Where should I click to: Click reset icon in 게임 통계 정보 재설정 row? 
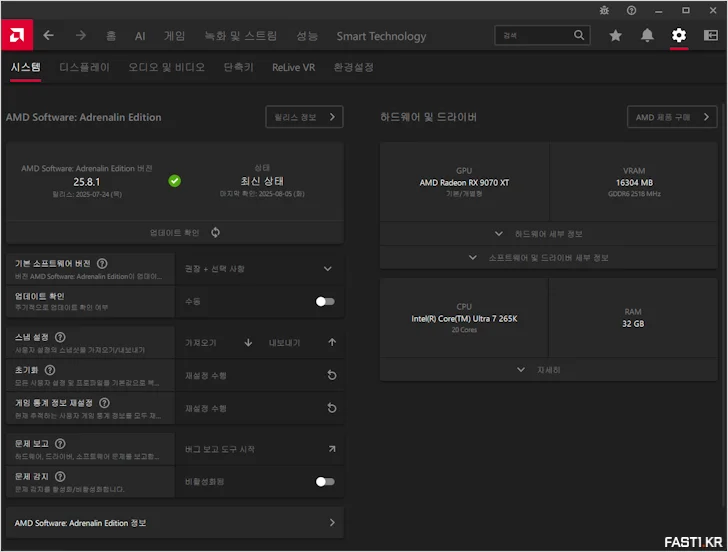pyautogui.click(x=332, y=408)
